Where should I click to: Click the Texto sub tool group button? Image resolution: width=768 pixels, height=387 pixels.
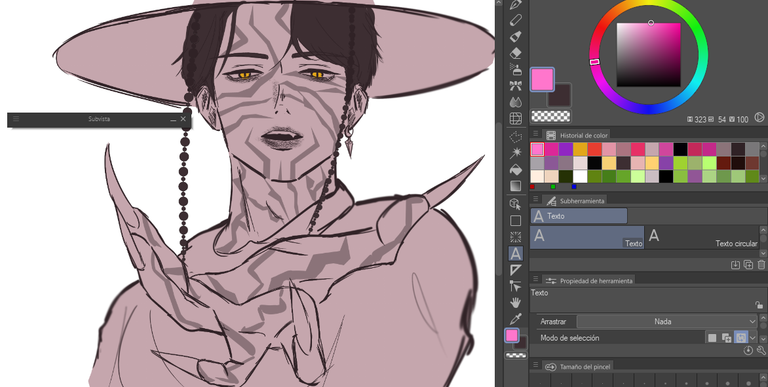point(578,216)
